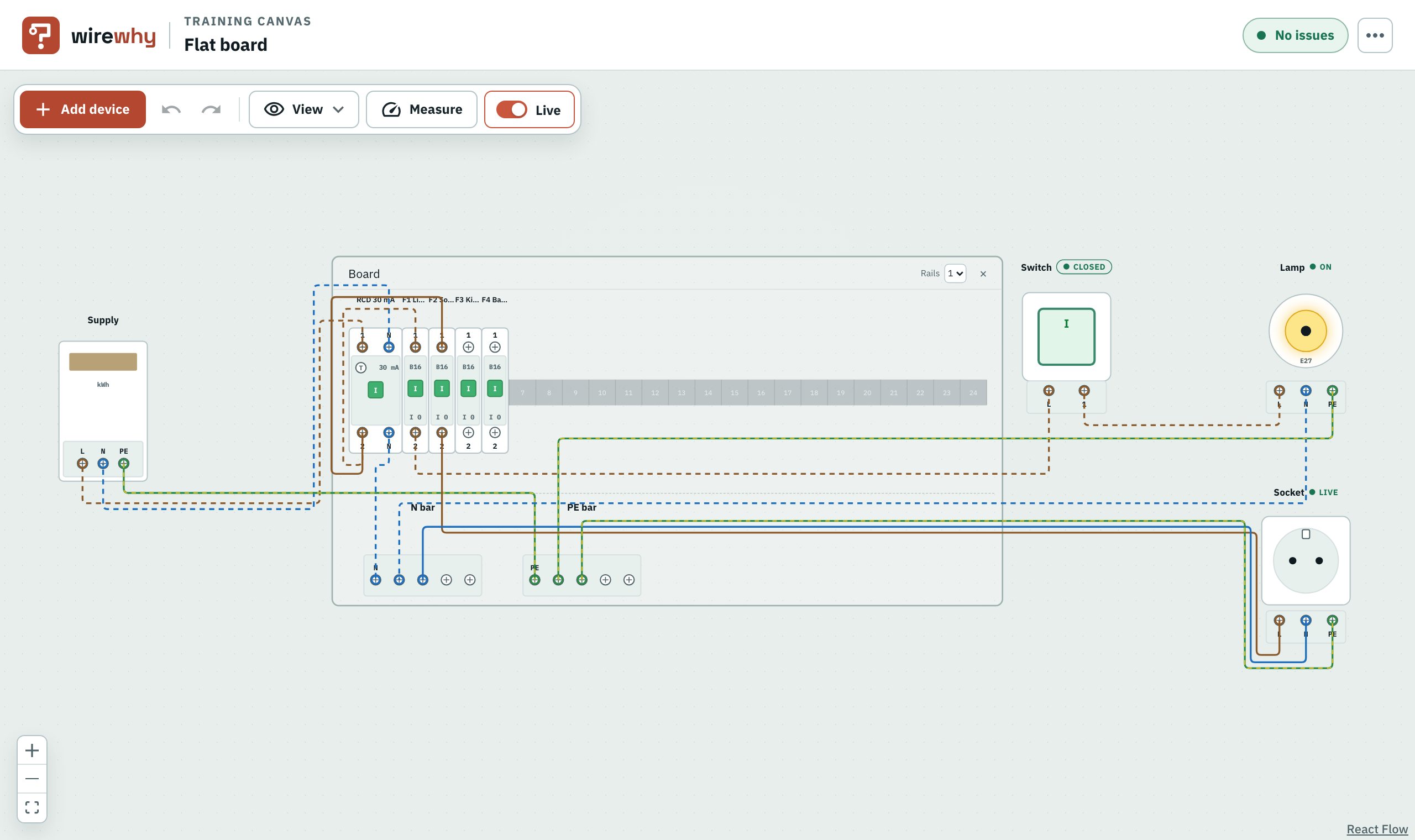
Task: Select F4 breaker bottom terminal 2
Action: coord(495,433)
